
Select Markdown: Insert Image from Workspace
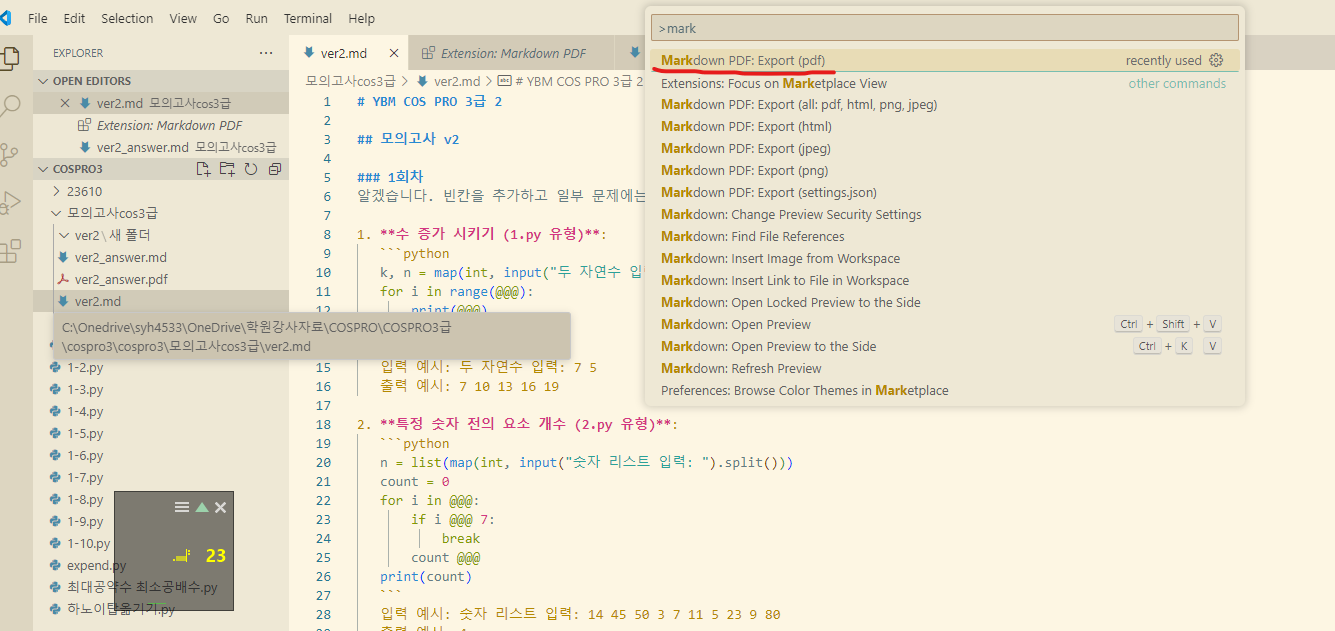click(x=945, y=258)
